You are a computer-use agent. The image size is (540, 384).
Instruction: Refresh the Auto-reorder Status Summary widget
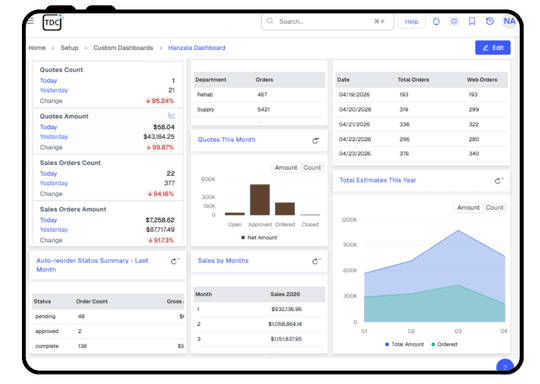175,261
